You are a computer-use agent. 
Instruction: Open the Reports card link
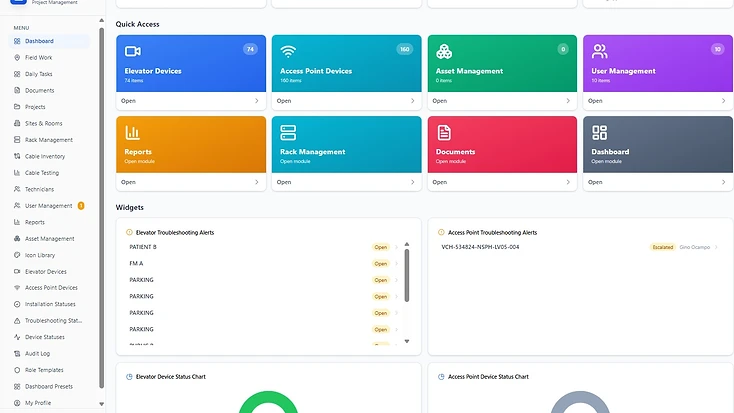click(191, 182)
